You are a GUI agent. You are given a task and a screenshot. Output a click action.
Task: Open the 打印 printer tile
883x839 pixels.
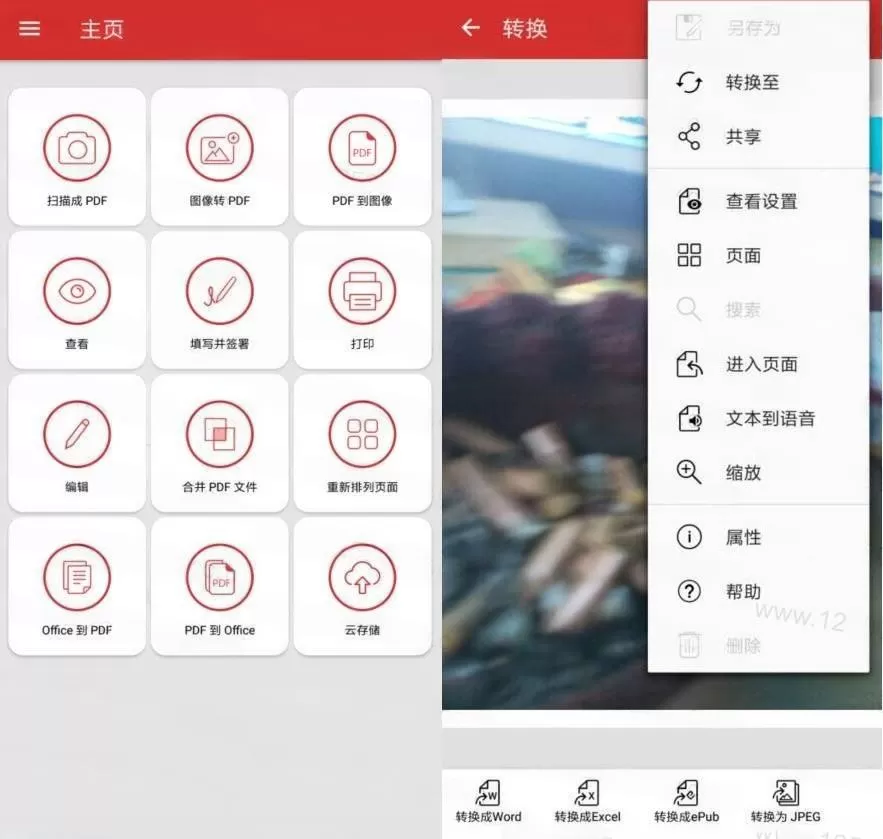[363, 300]
